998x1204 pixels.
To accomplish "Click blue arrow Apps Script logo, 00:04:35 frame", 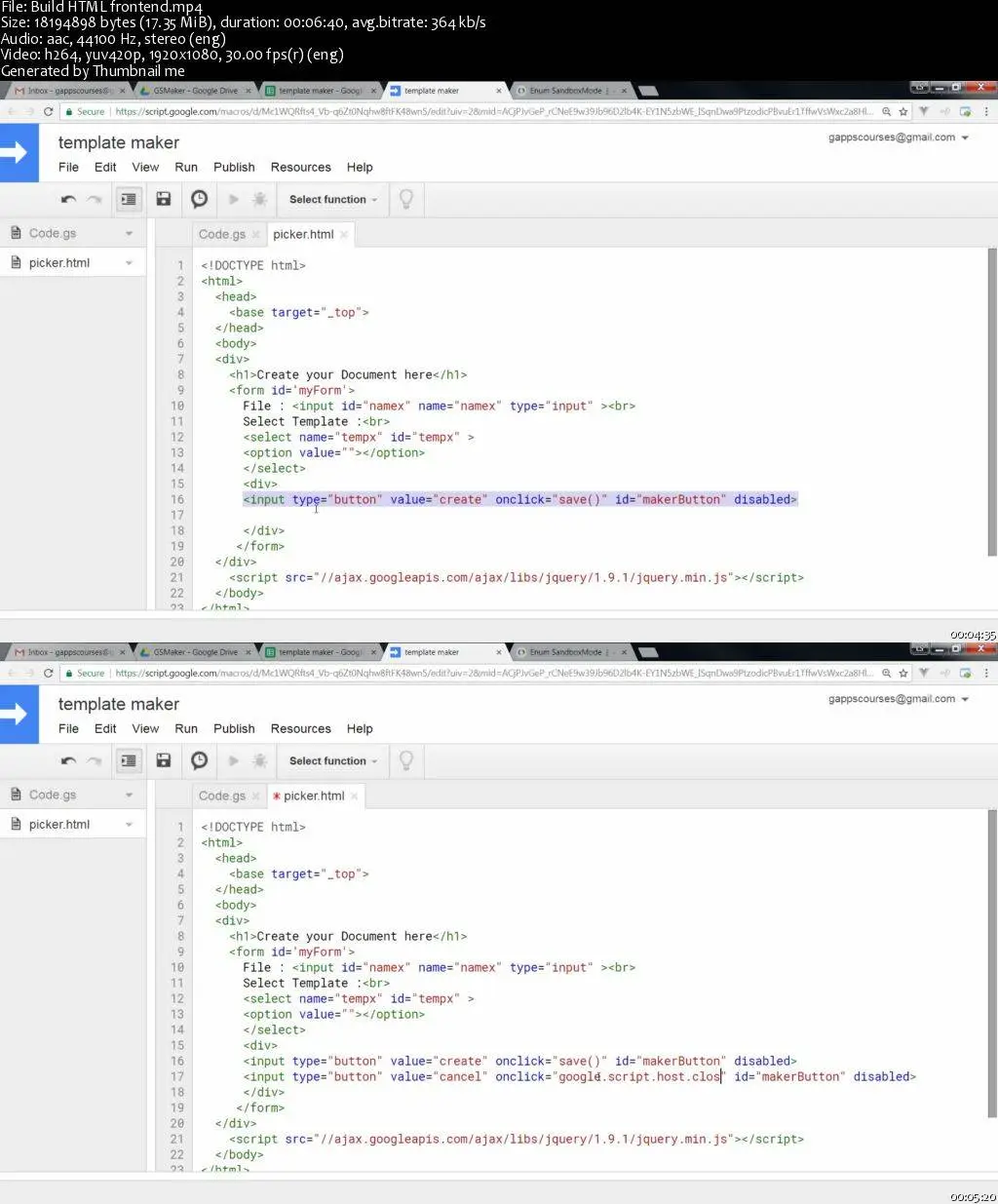I will point(19,152).
